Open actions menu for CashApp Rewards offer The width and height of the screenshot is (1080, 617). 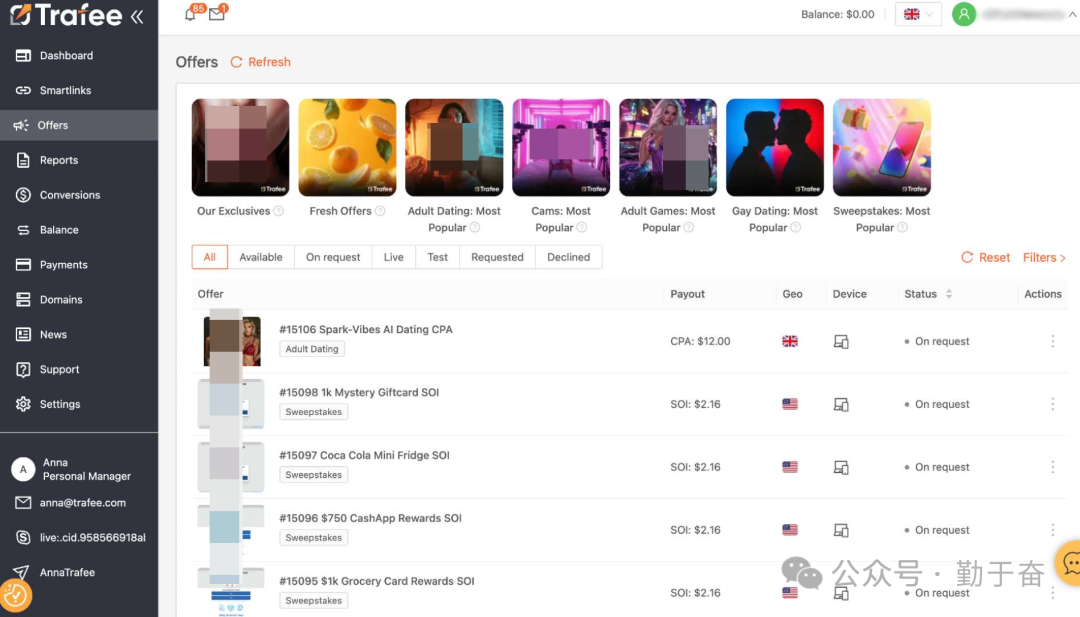click(x=1052, y=530)
